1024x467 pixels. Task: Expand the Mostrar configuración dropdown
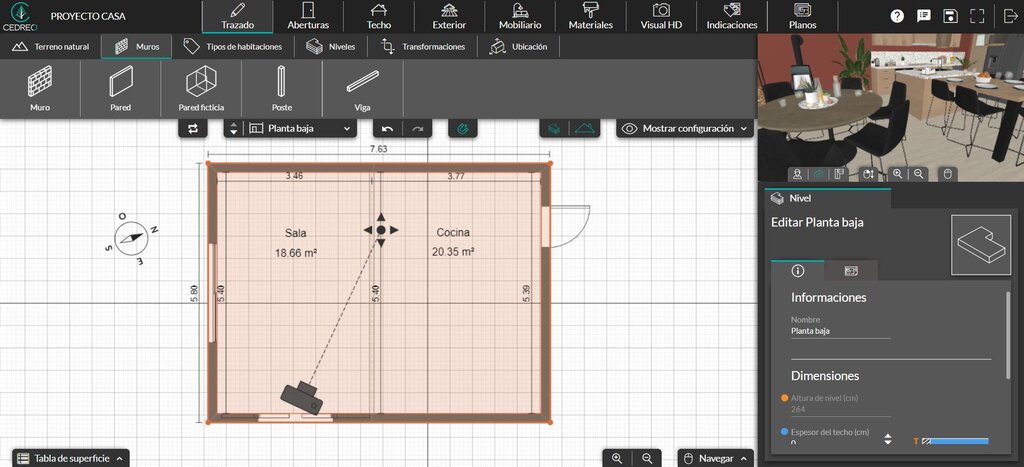[684, 129]
